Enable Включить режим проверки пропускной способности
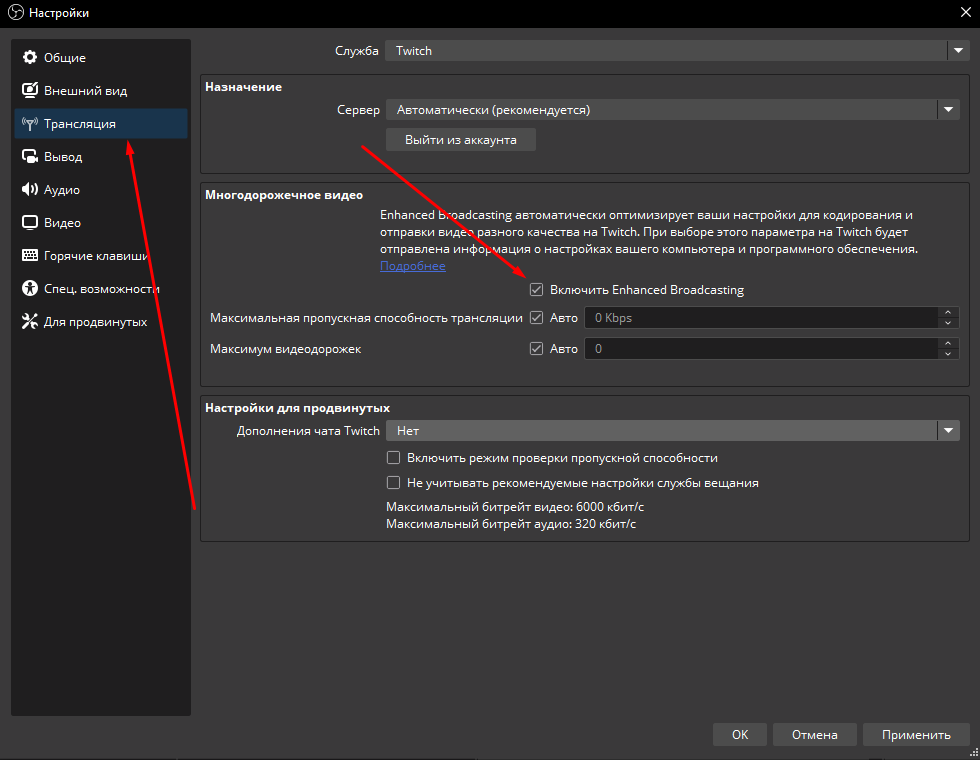The height and width of the screenshot is (760, 980). tap(394, 458)
